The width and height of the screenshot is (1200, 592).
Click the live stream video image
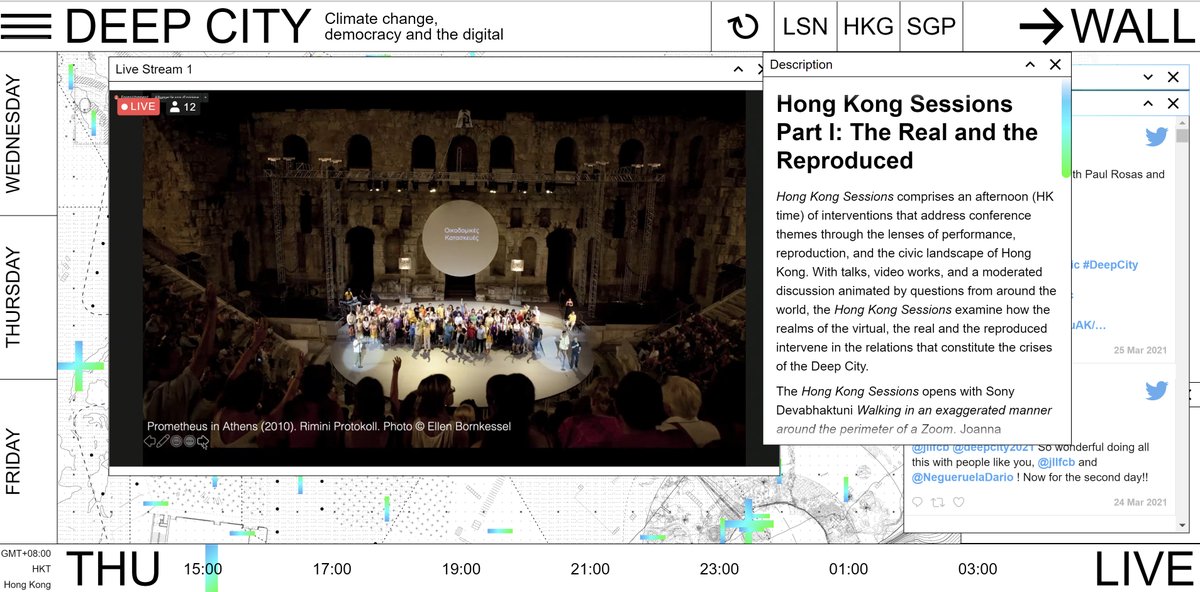[x=444, y=278]
